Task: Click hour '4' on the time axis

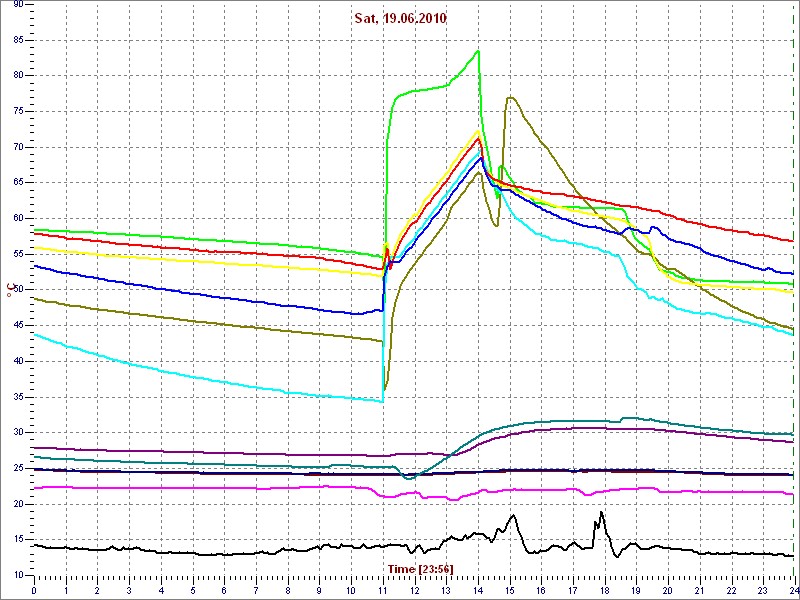Action: (161, 590)
